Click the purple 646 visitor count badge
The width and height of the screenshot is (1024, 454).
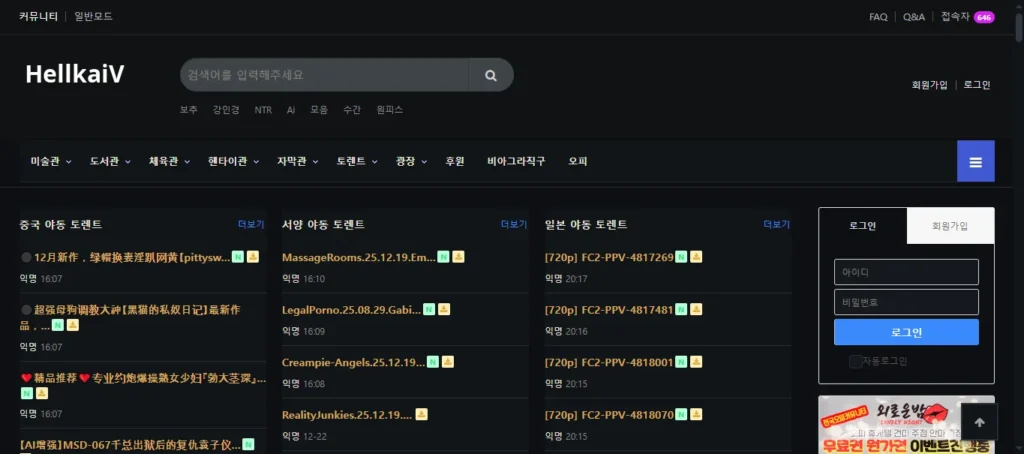click(984, 17)
